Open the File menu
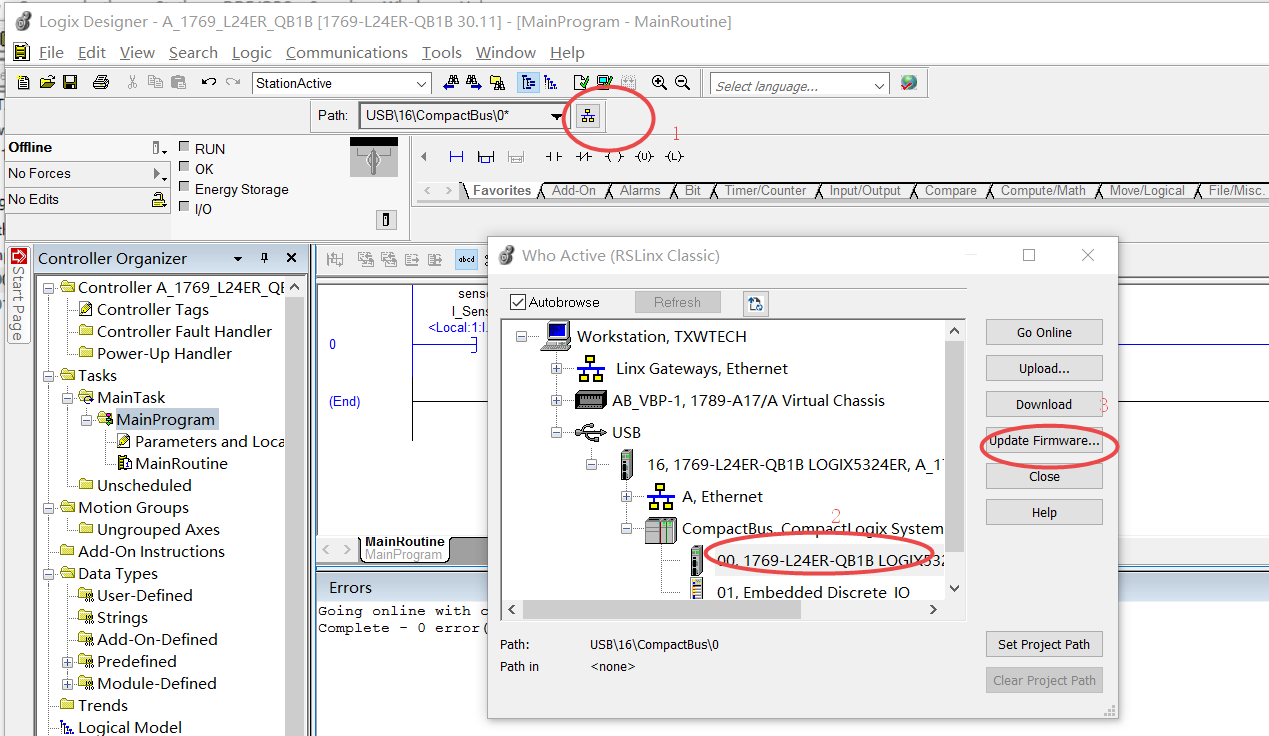Viewport: 1269px width, 736px height. click(51, 52)
